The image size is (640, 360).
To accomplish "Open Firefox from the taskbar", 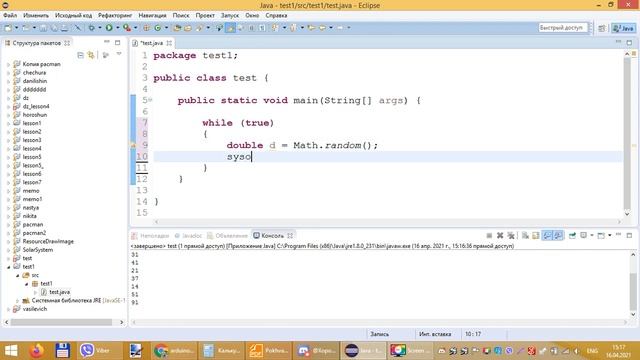I will pyautogui.click(x=37, y=351).
